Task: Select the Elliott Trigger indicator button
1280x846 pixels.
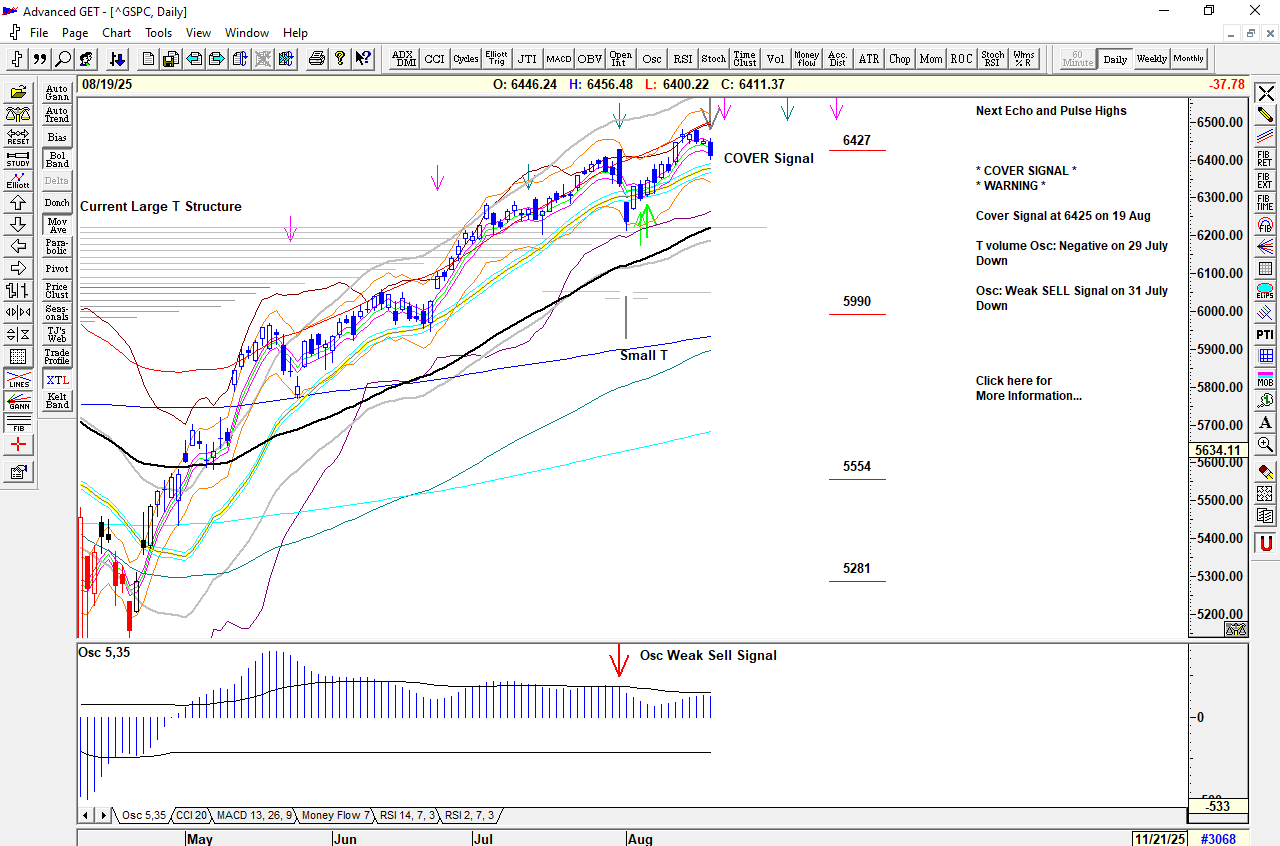Action: 496,59
